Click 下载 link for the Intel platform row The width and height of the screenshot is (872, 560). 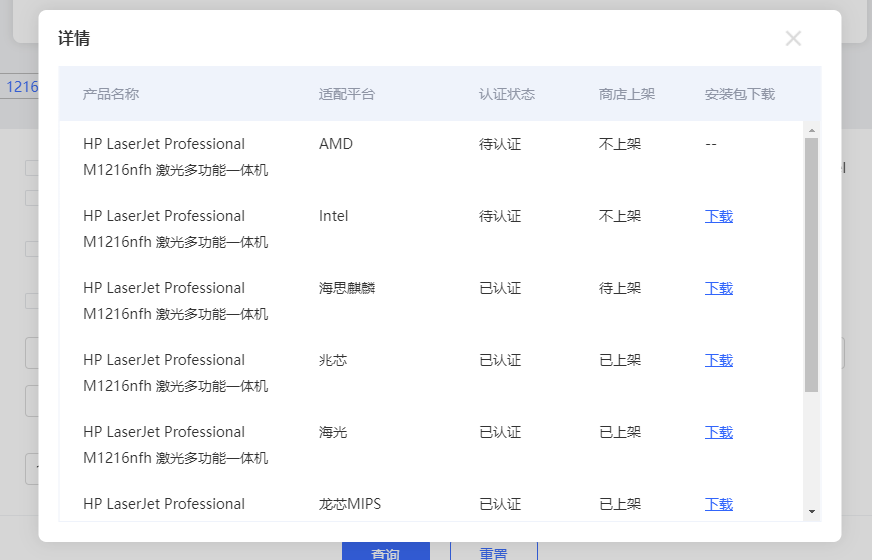(718, 216)
